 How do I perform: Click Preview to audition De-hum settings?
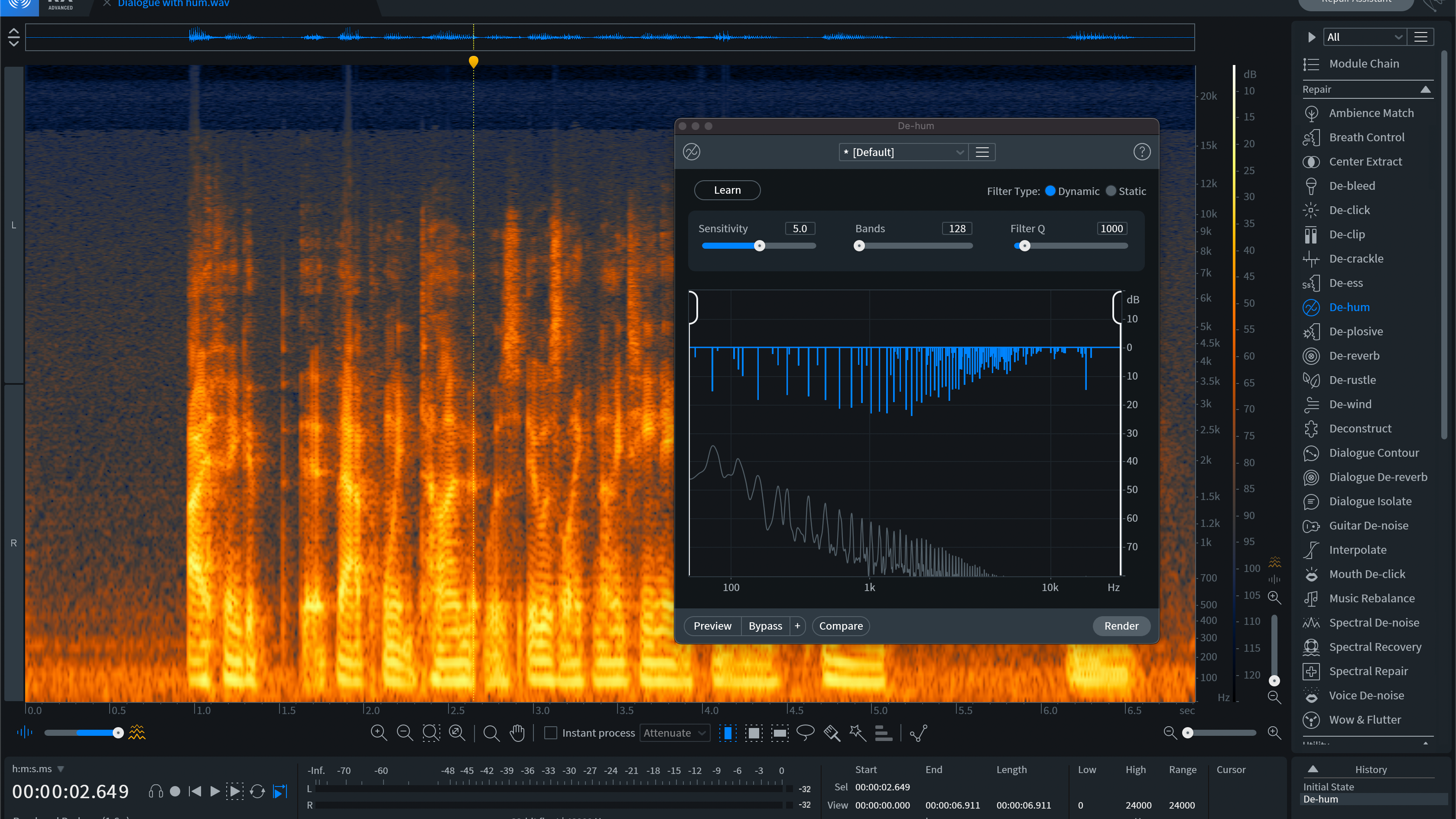(712, 625)
